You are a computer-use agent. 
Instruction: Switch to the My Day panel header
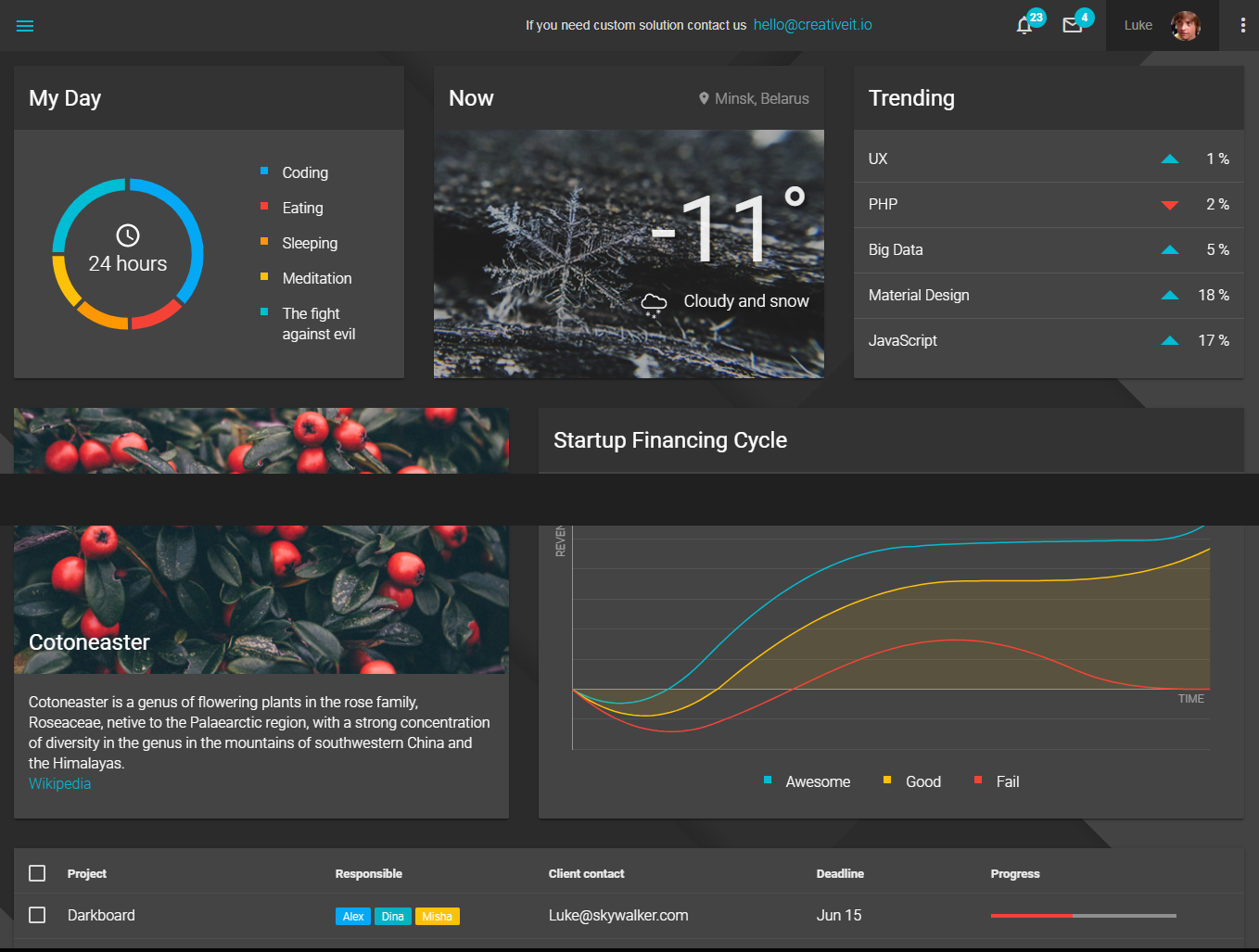(65, 98)
